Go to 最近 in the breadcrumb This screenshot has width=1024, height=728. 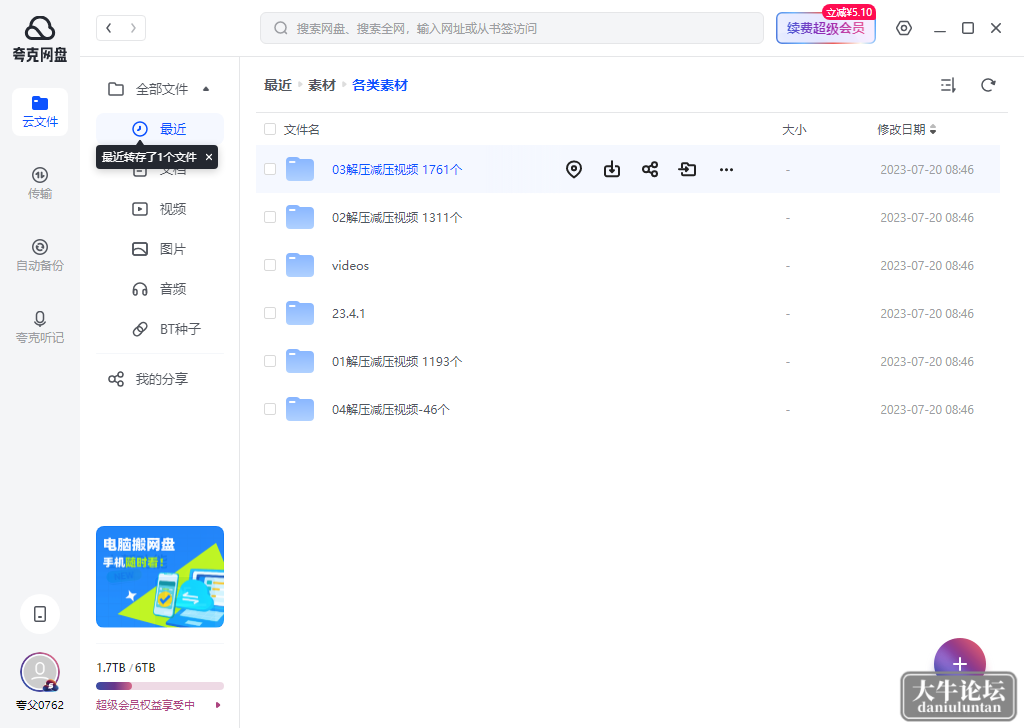tap(278, 85)
